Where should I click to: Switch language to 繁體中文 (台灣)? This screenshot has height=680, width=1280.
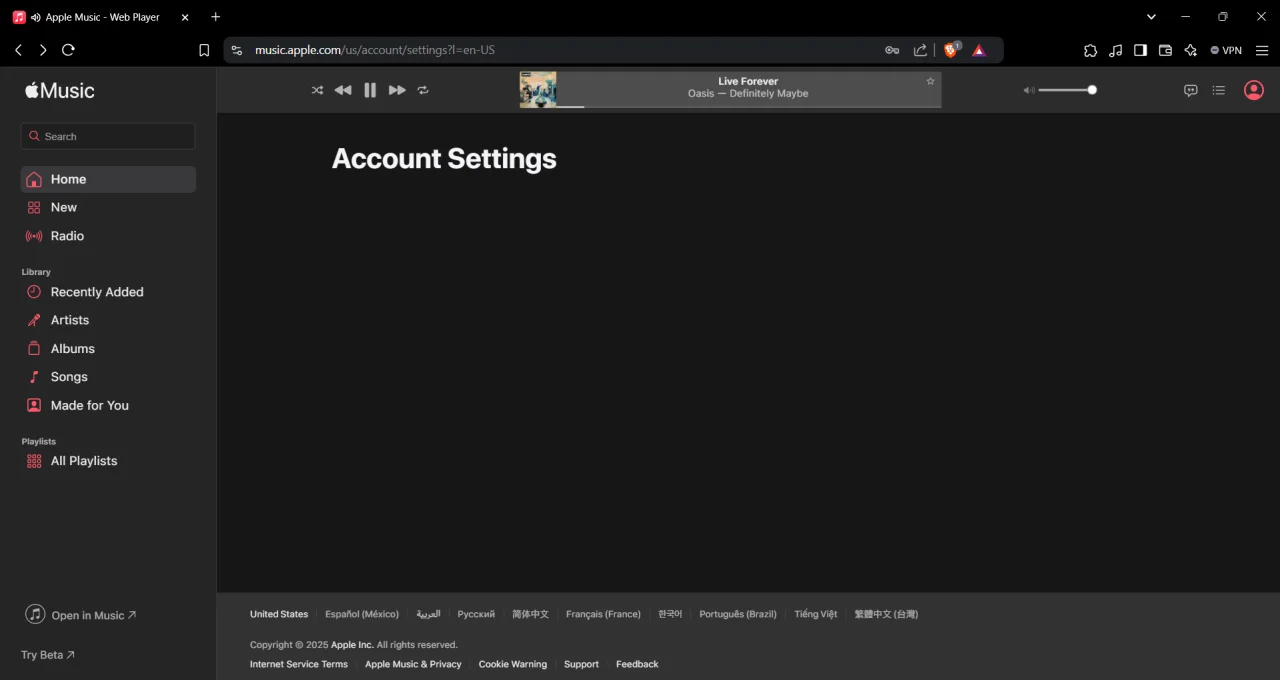click(886, 614)
